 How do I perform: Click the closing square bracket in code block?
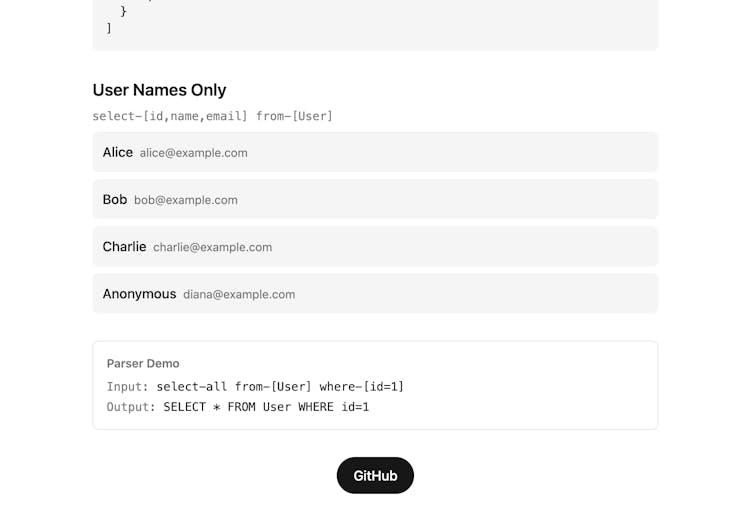pyautogui.click(x=109, y=28)
